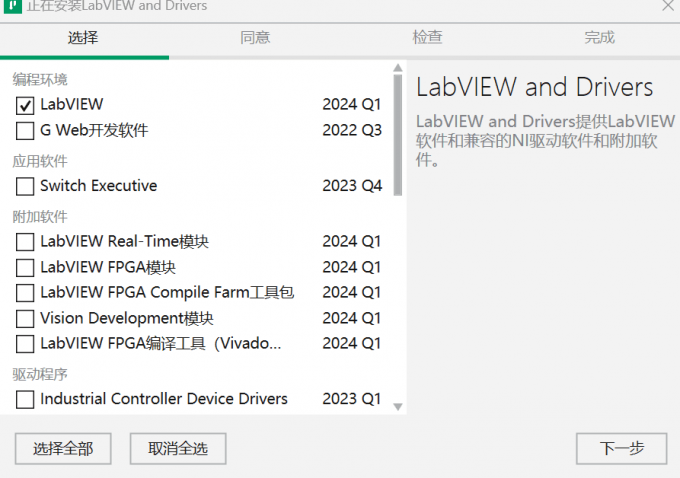This screenshot has width=680, height=478.
Task: Select the LabVIEW FPGA模块 checkbox
Action: coord(25,268)
